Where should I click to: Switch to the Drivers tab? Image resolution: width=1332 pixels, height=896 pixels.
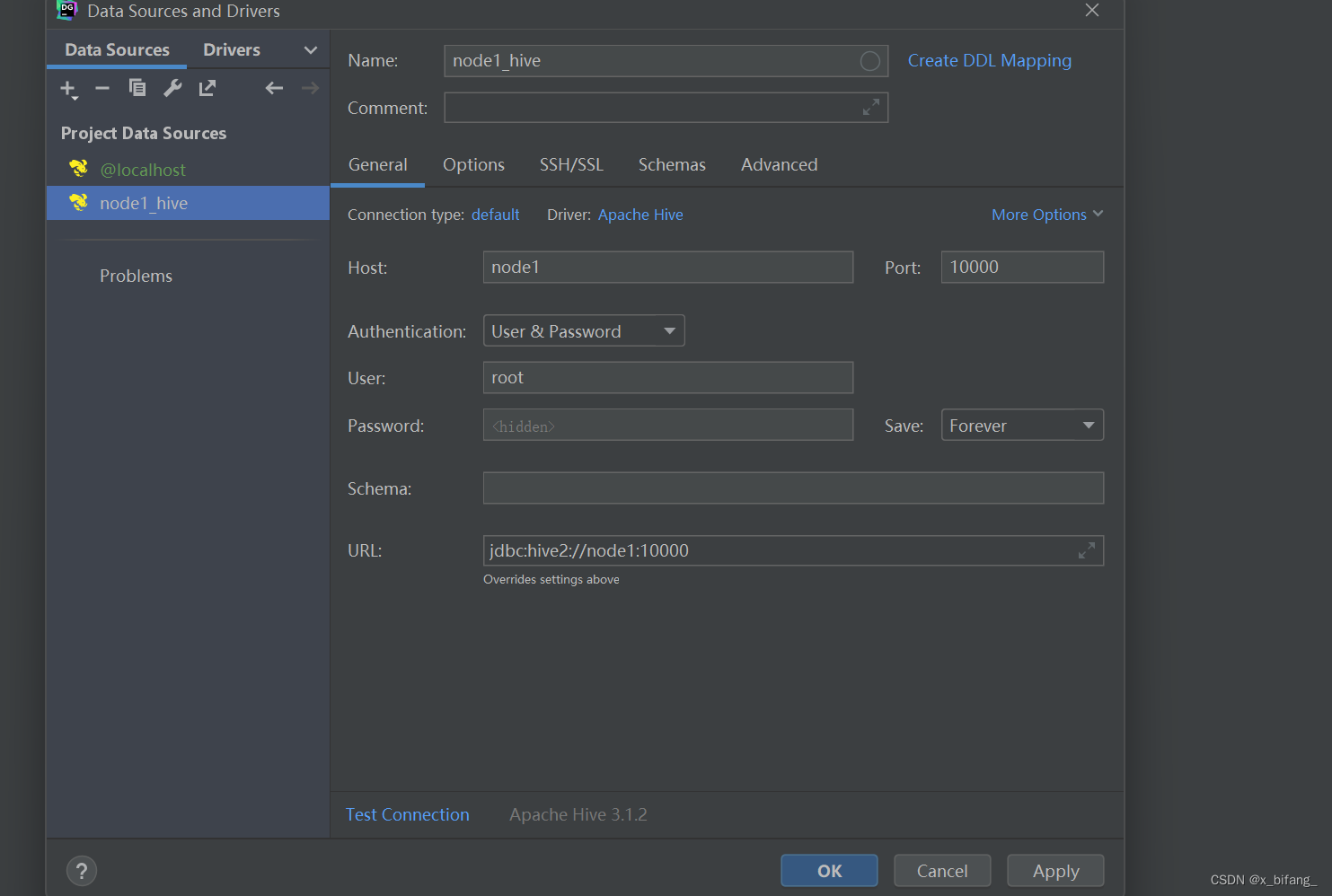click(x=232, y=50)
